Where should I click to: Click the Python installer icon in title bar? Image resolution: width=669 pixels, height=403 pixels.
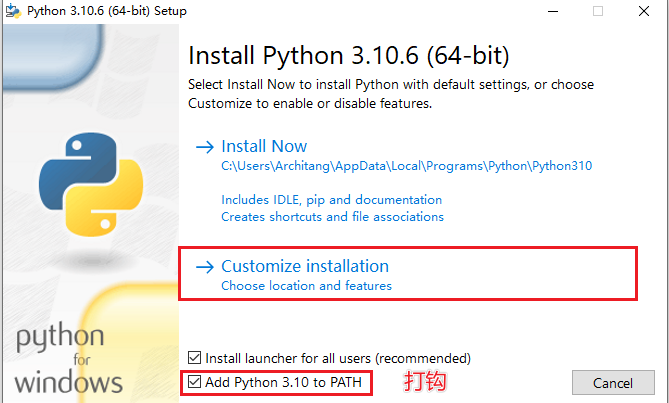13,11
